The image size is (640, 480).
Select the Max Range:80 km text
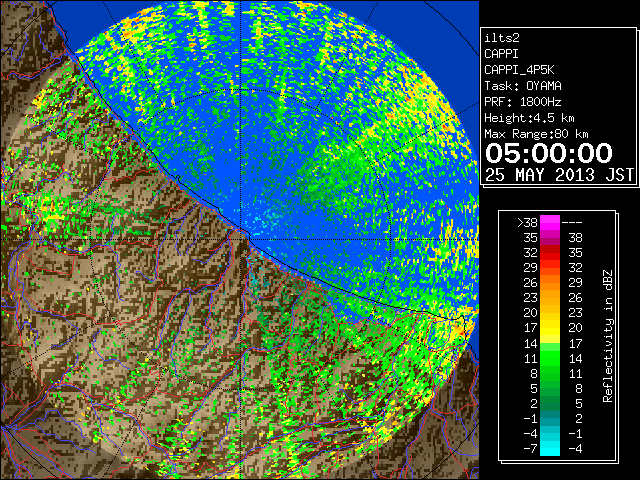coord(536,134)
